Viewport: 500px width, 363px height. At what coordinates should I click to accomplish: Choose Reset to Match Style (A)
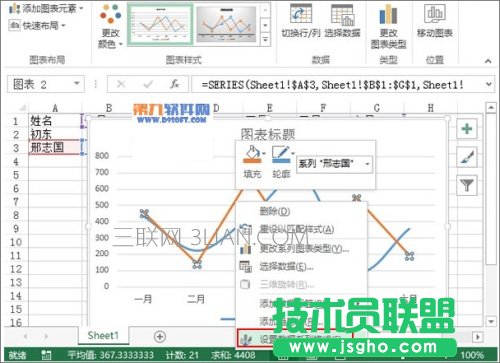click(x=297, y=229)
